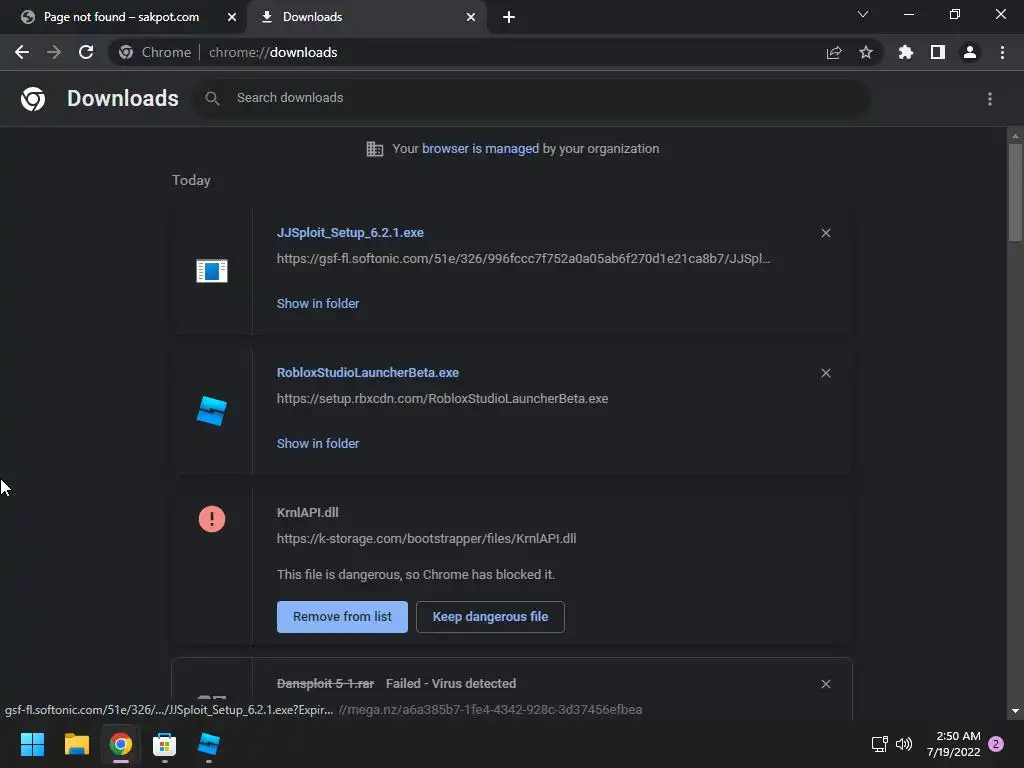Viewport: 1024px width, 768px height.
Task: Show JJSploit_Setup_6.2.1.exe in folder
Action: [318, 304]
